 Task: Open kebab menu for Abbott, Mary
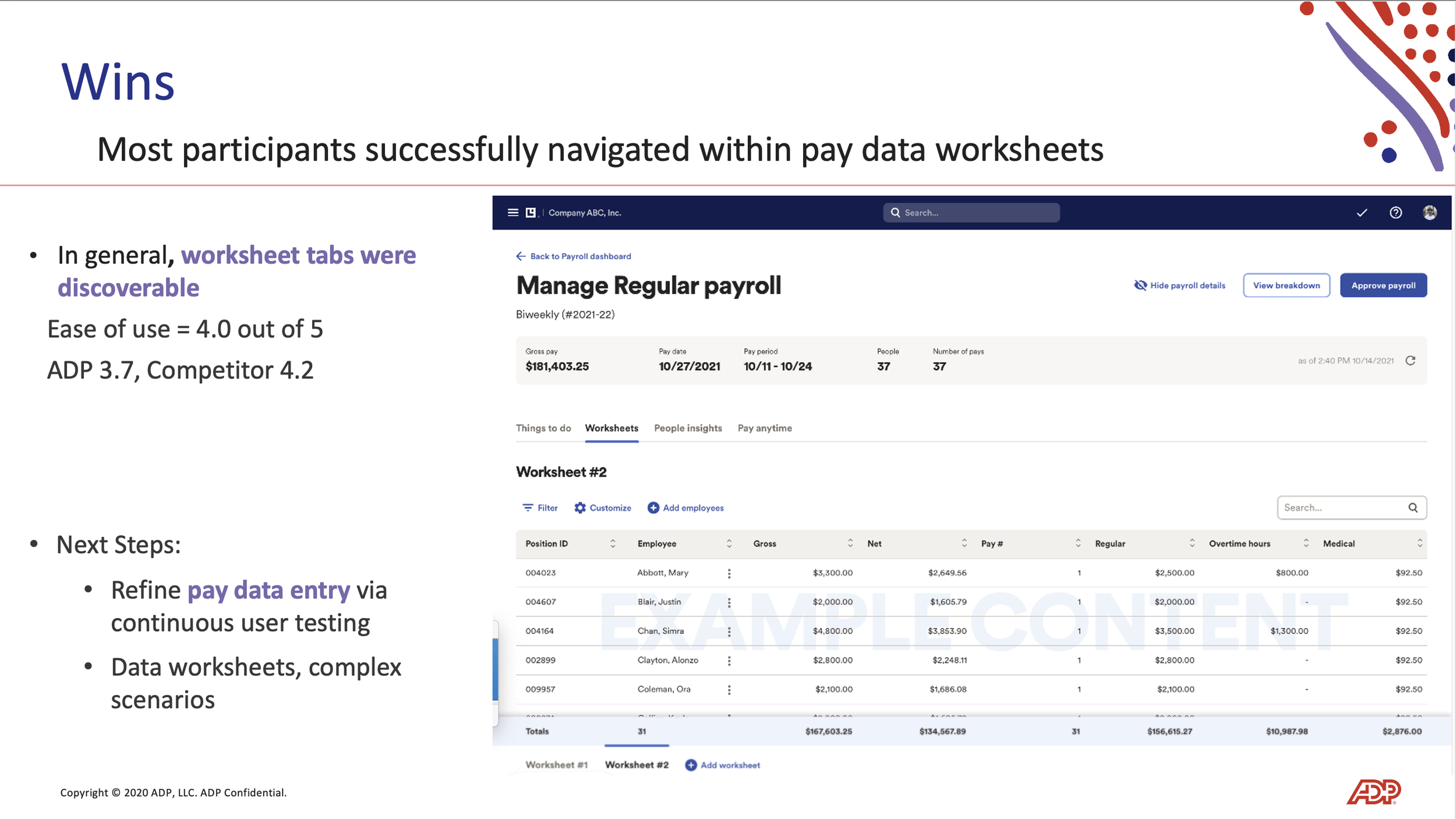(729, 573)
